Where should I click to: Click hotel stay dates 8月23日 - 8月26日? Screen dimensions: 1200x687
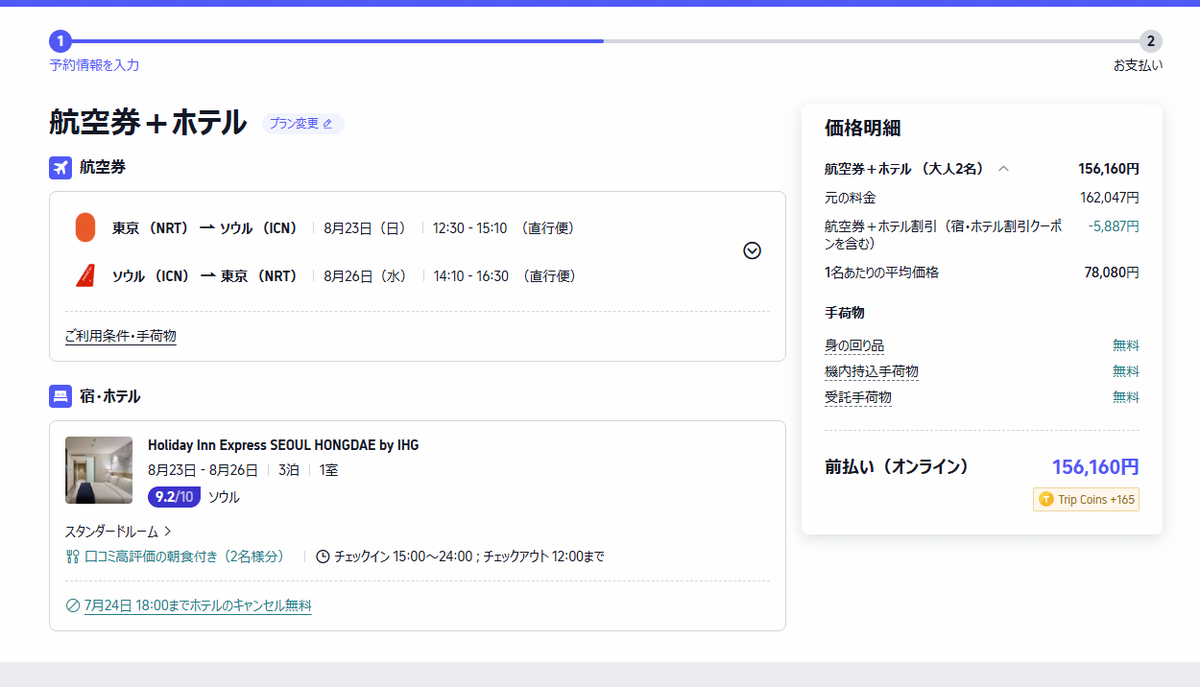coord(203,469)
